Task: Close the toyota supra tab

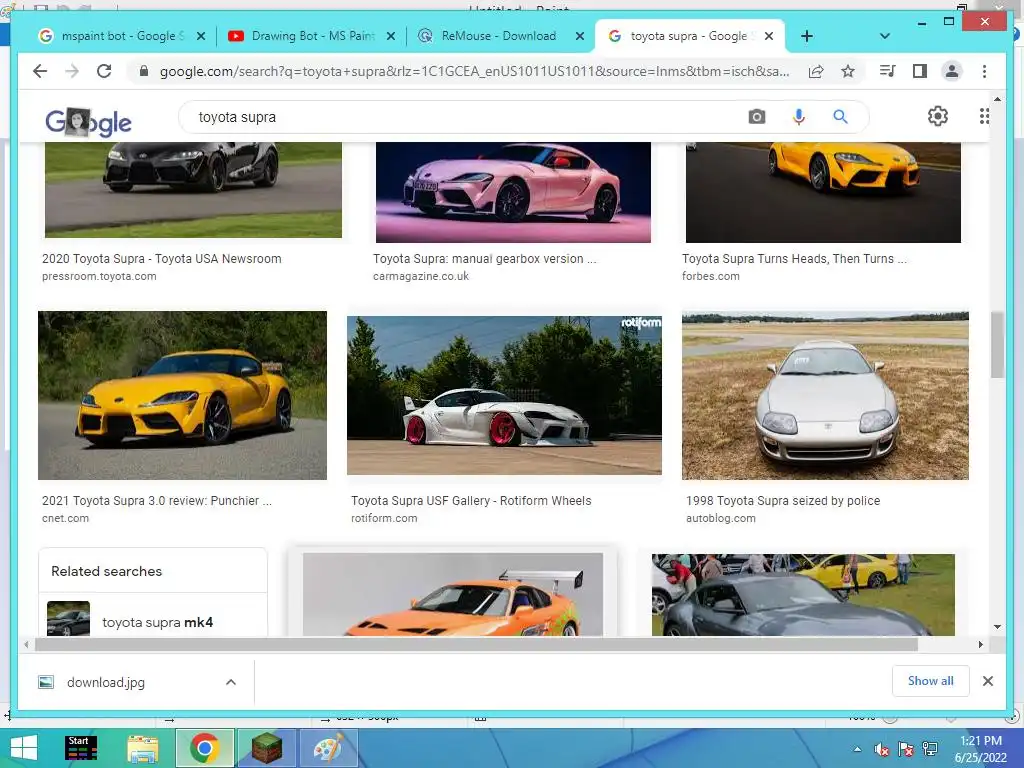Action: (769, 36)
